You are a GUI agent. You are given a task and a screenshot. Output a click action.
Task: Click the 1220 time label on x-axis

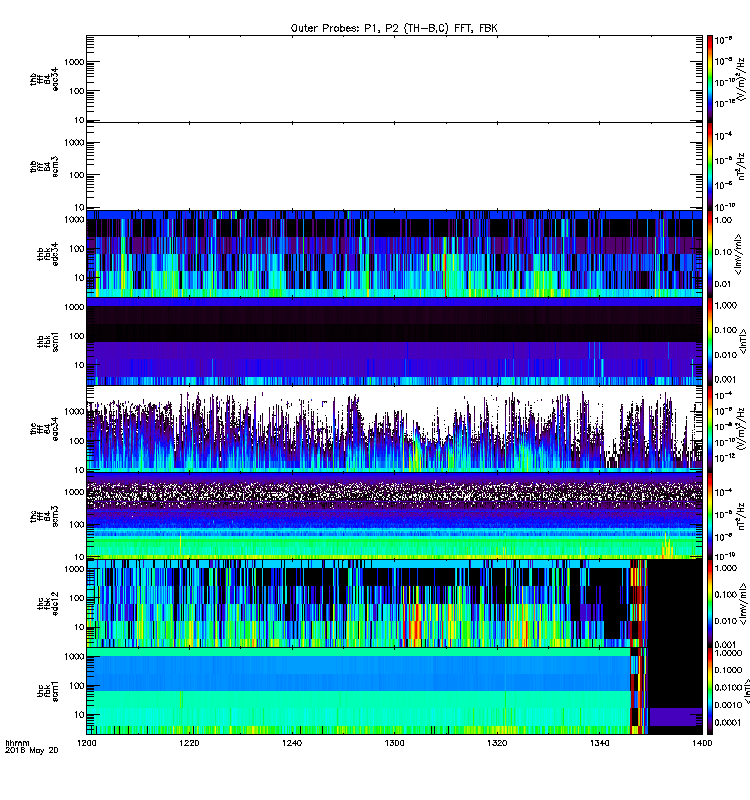pos(189,743)
